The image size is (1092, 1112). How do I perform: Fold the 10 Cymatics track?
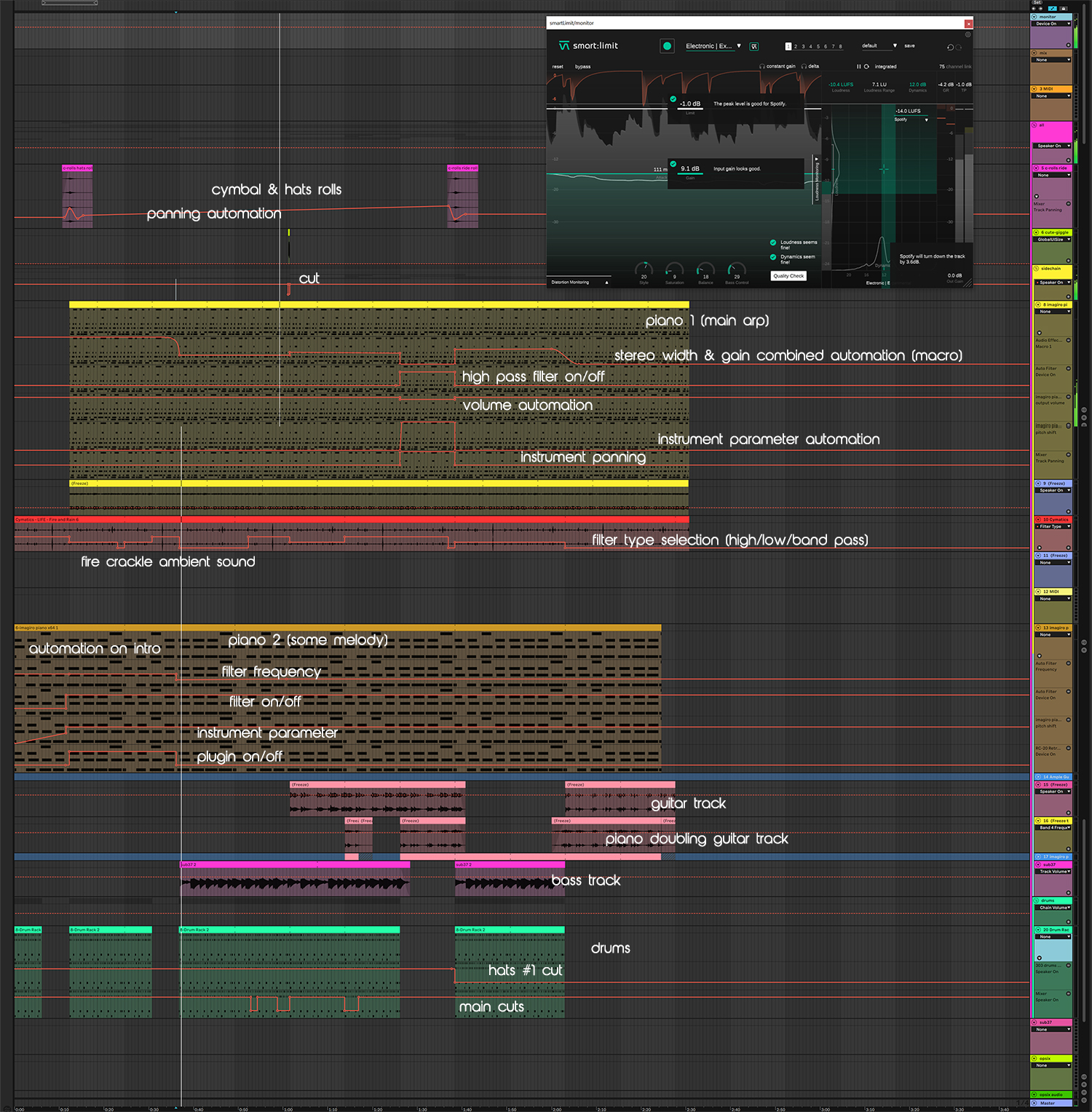[1038, 519]
